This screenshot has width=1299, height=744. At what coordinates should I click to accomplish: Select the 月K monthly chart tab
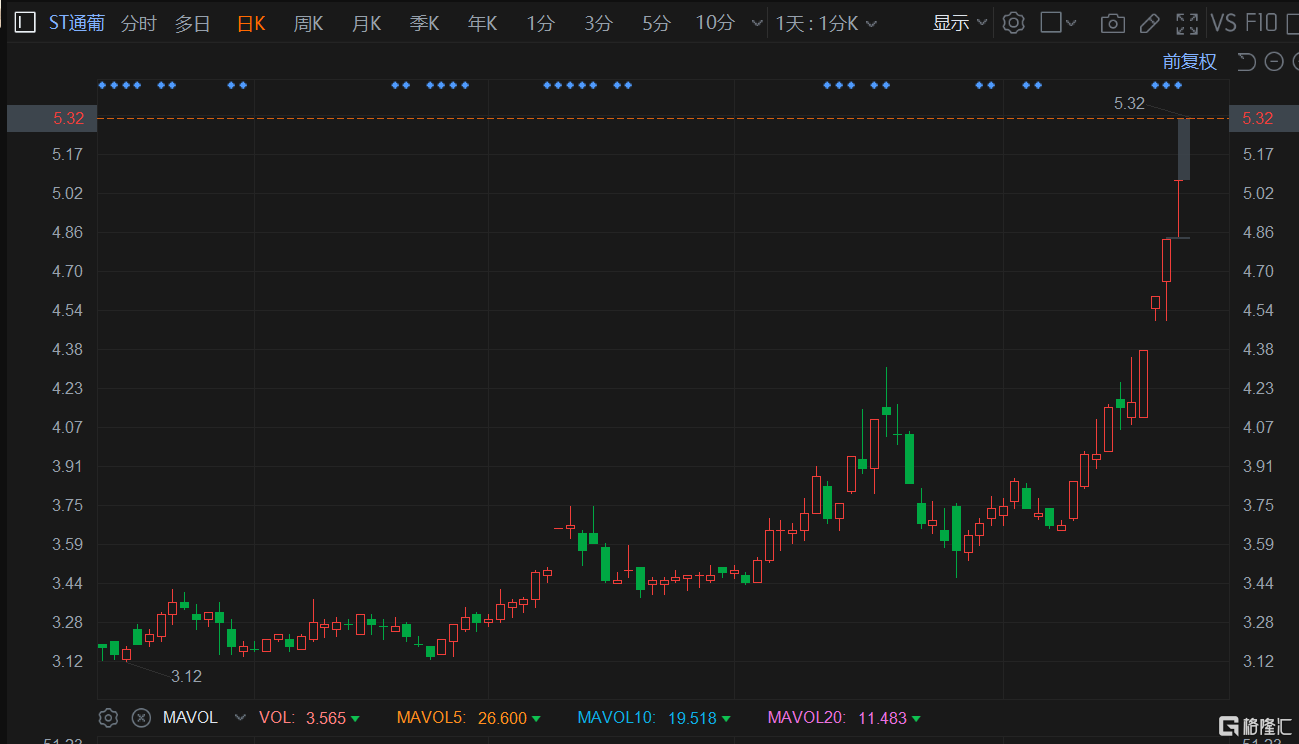pyautogui.click(x=366, y=23)
